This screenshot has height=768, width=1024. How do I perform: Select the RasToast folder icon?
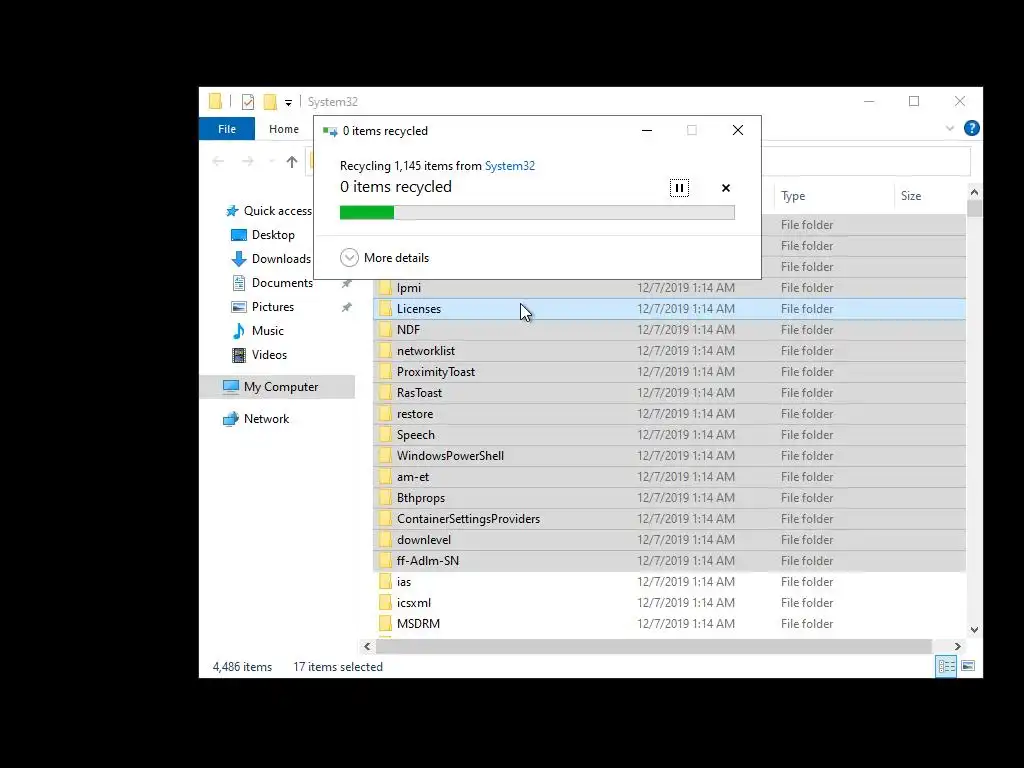pyautogui.click(x=385, y=392)
